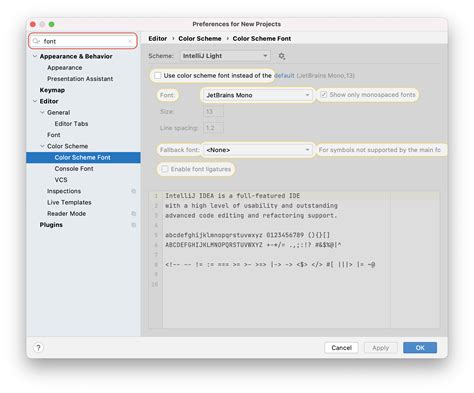Image resolution: width=474 pixels, height=393 pixels.
Task: Click the icon beside Plugins
Action: click(134, 225)
